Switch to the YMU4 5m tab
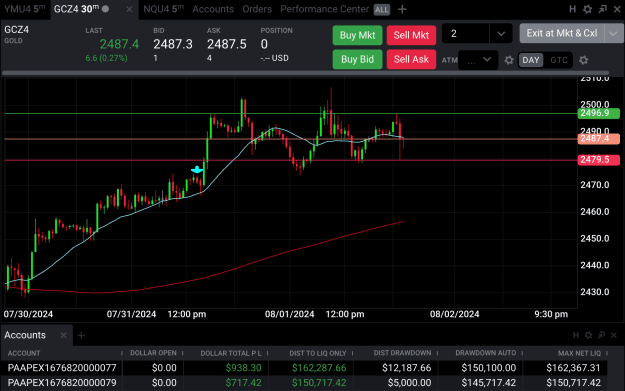Screen dimensions: 625x391 [x=25, y=9]
